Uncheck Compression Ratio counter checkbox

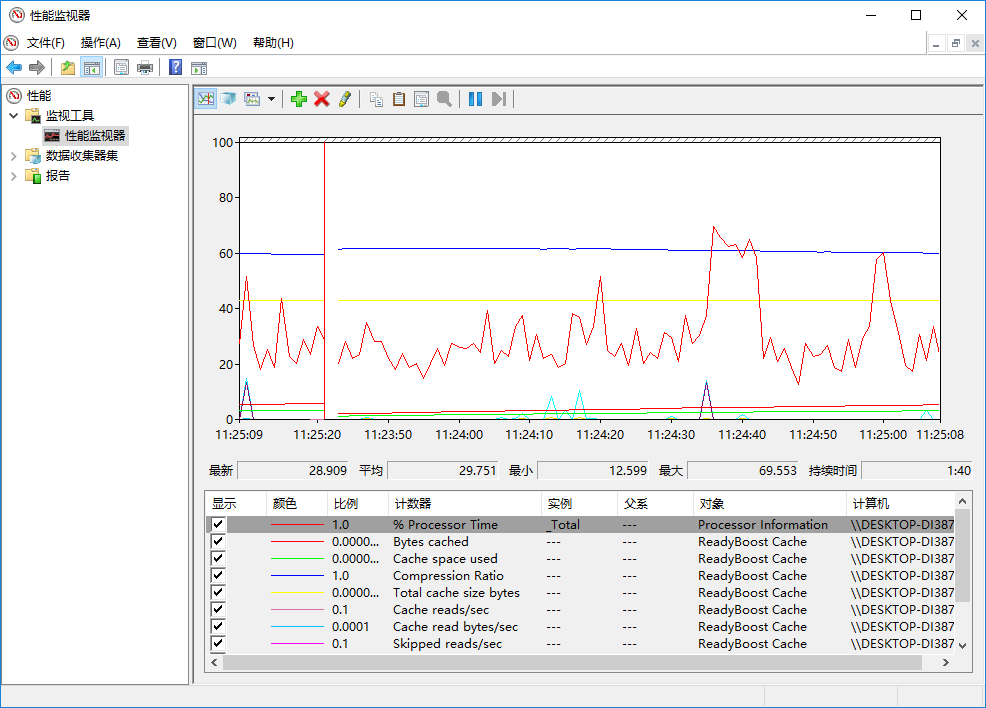218,575
